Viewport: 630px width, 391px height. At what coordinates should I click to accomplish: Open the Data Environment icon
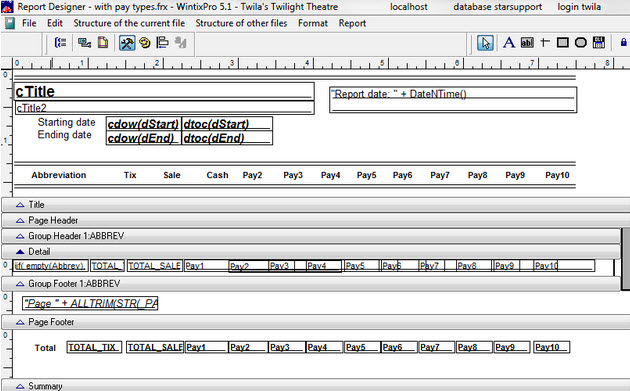click(84, 43)
